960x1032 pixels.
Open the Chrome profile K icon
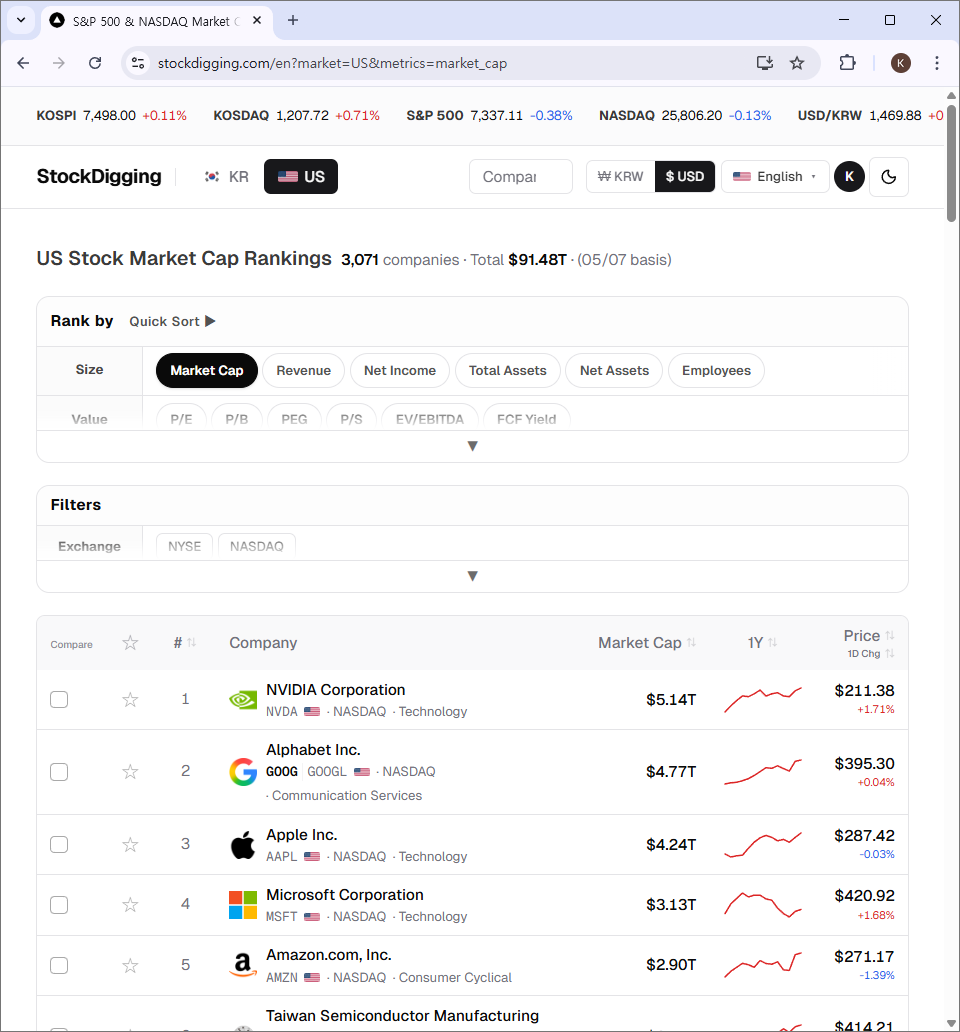900,63
